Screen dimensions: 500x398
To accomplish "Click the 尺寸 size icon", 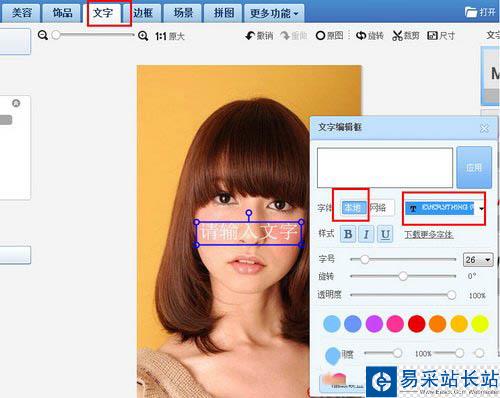I will point(432,35).
